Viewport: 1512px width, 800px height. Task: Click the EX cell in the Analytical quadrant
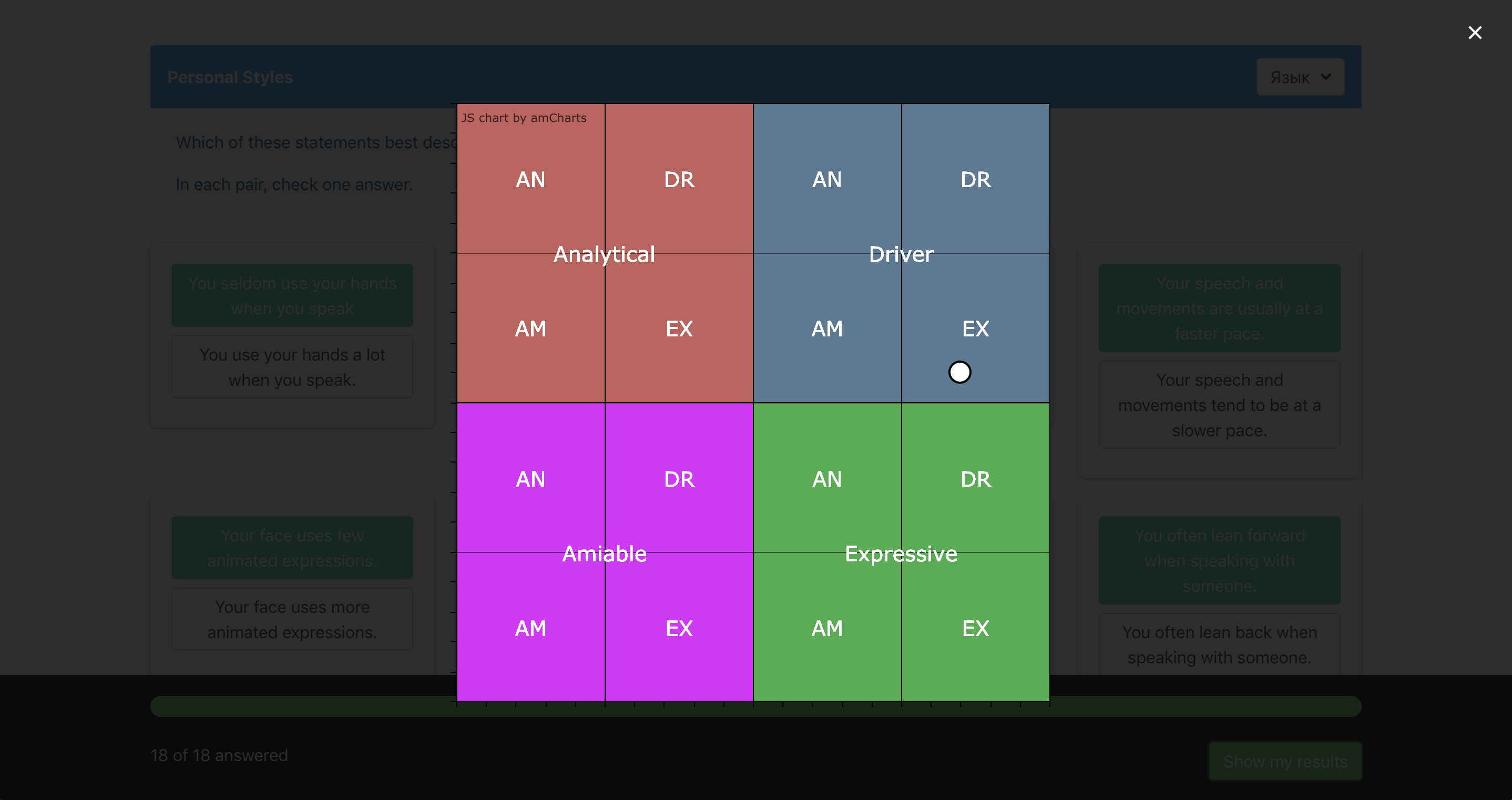point(679,329)
